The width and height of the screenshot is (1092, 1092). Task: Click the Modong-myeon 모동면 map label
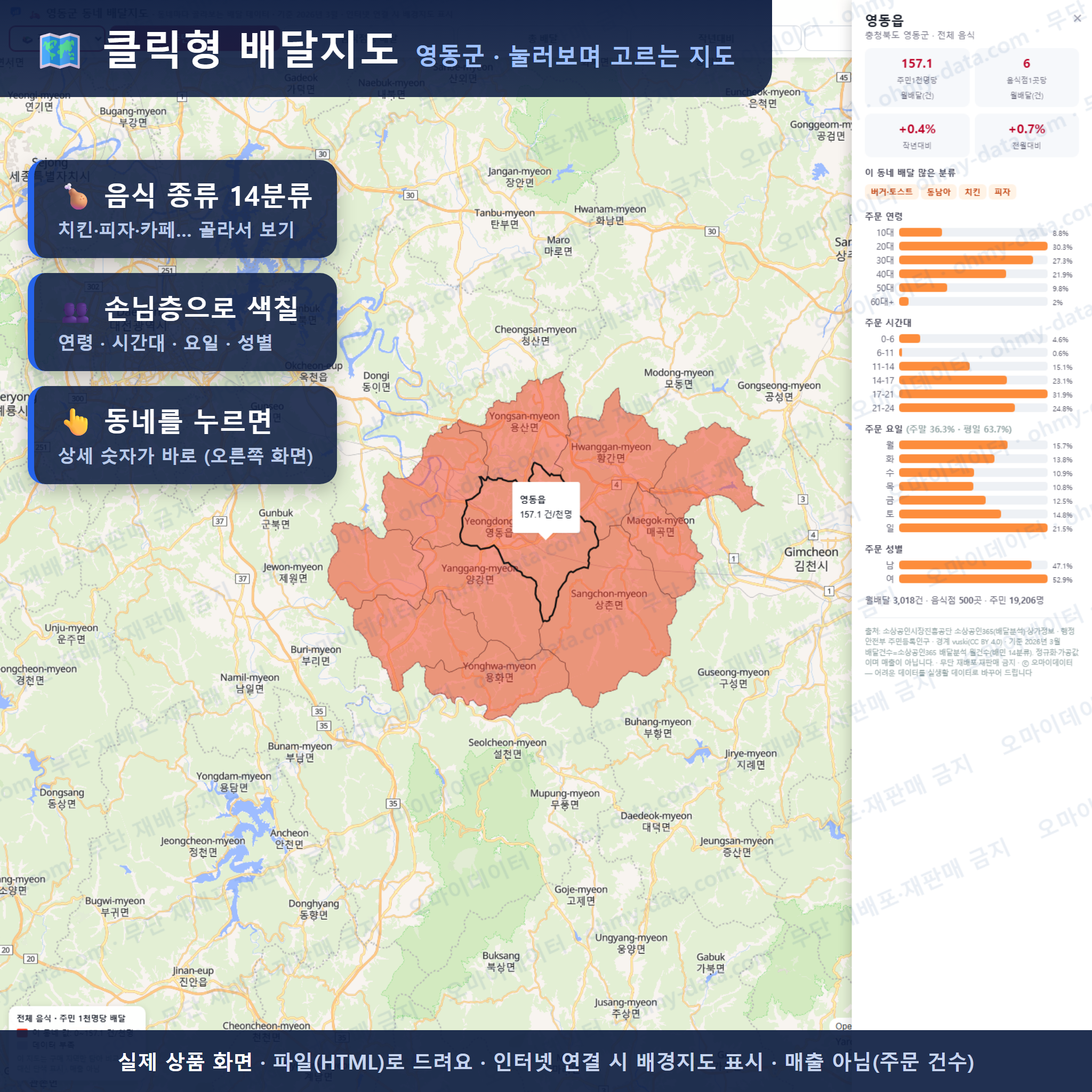678,378
